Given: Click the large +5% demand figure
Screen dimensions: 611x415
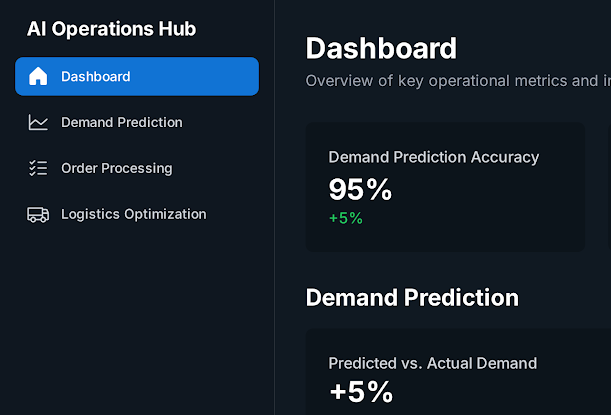Looking at the screenshot, I should click(x=360, y=391).
